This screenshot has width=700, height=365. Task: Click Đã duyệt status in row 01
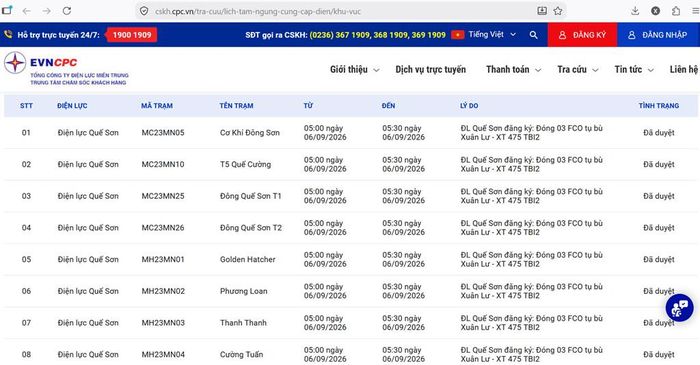(658, 133)
